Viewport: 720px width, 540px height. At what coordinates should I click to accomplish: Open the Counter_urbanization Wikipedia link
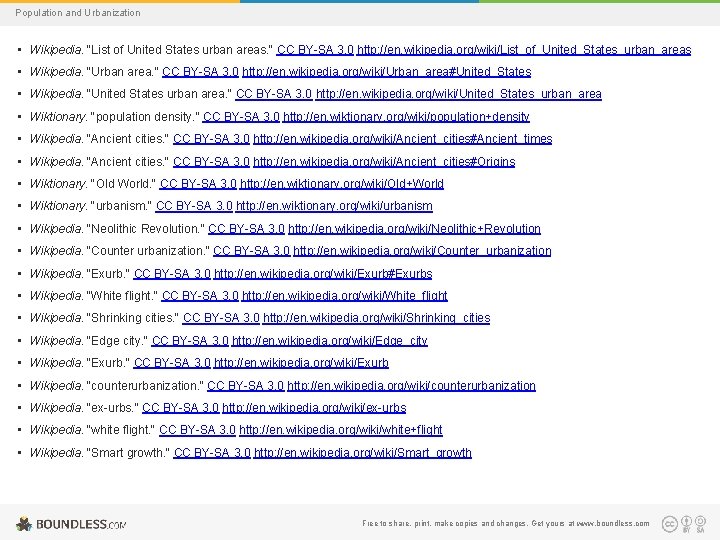tap(422, 251)
